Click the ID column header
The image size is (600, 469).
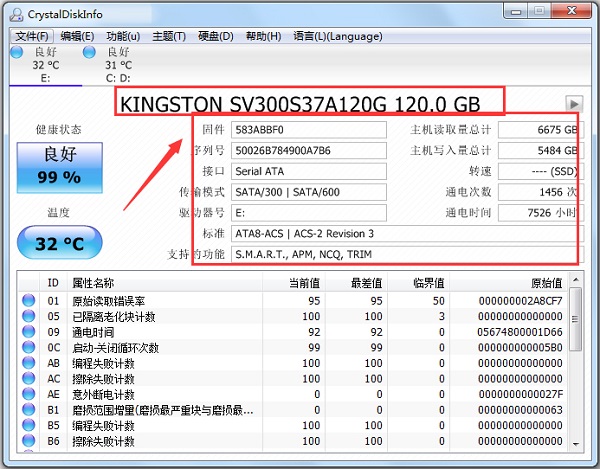tap(53, 283)
